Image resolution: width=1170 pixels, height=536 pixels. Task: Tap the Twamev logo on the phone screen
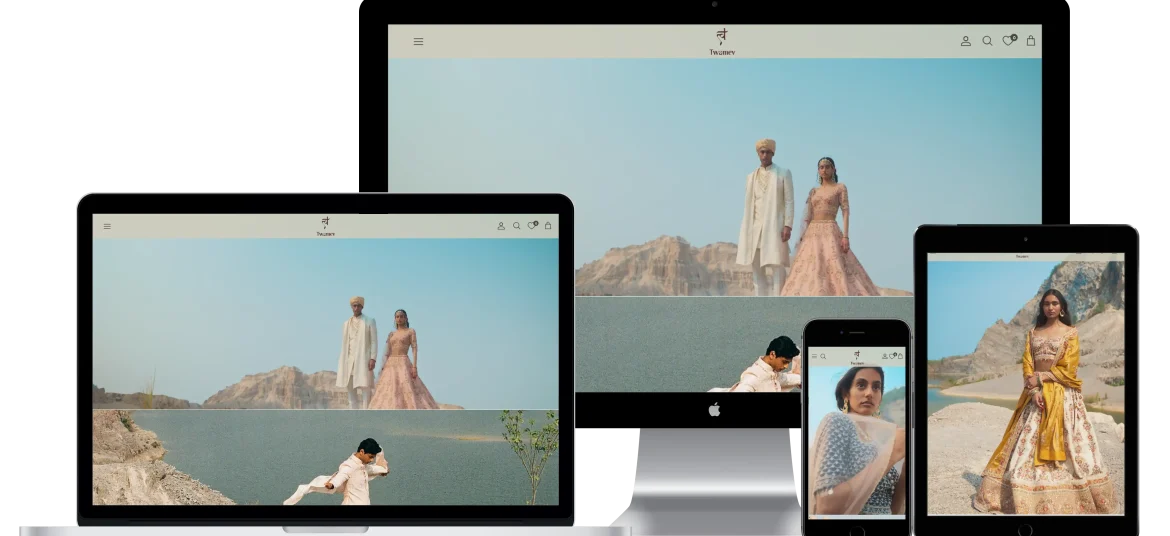pos(857,357)
